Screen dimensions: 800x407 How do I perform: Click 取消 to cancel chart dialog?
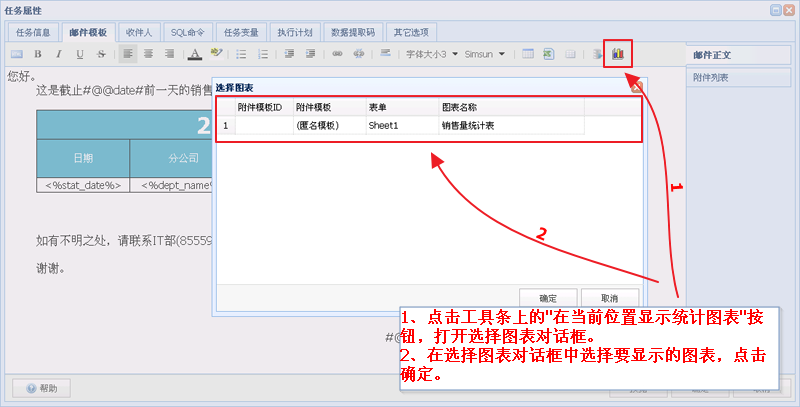coord(608,298)
